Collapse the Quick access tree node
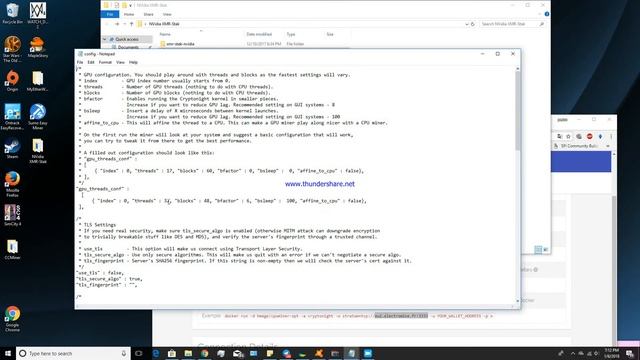640x360 pixels. click(x=104, y=39)
